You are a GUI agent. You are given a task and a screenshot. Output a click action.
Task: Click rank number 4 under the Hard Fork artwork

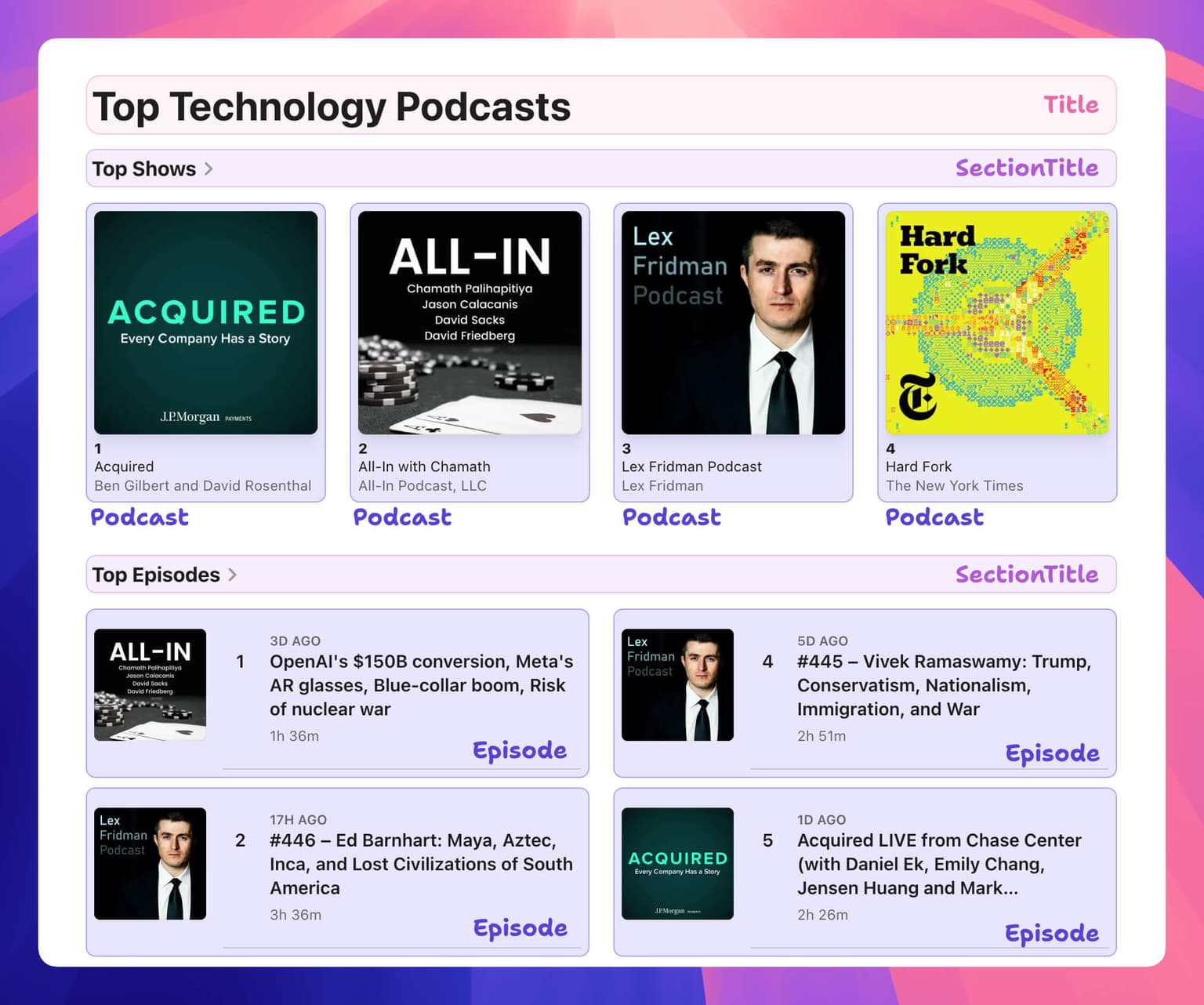point(890,448)
